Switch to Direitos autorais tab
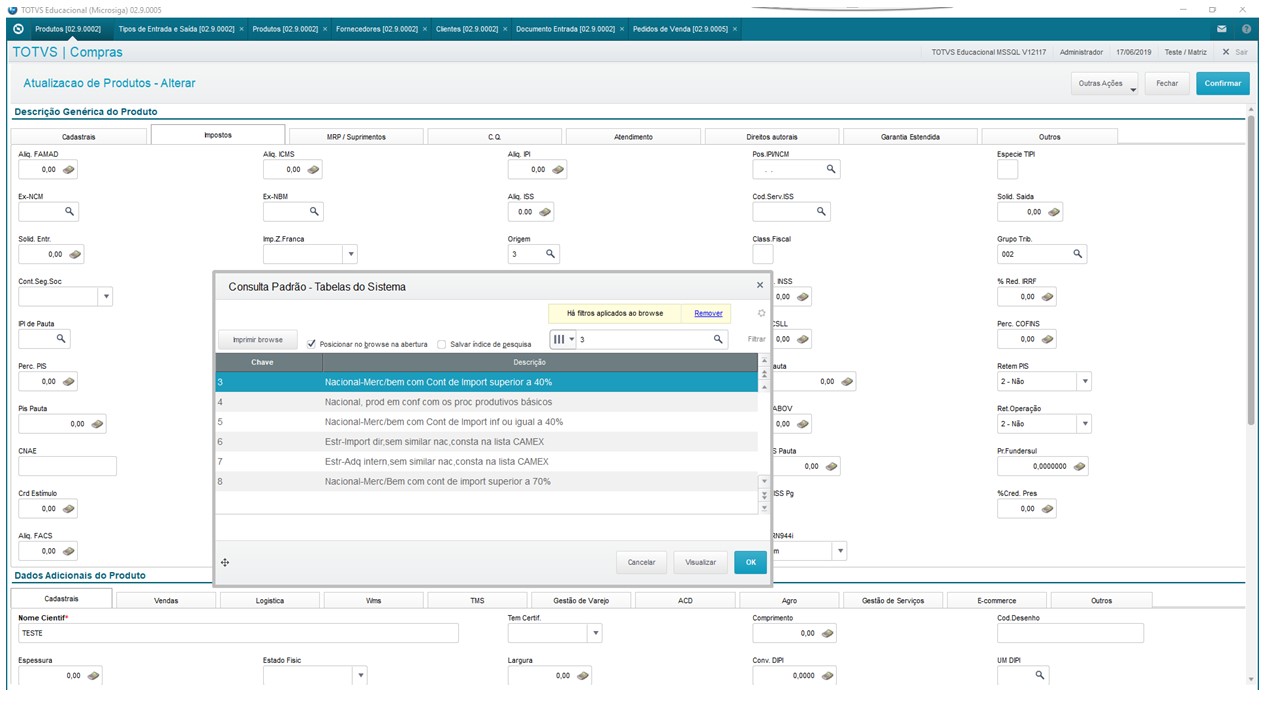The width and height of the screenshot is (1280, 720). (x=772, y=136)
